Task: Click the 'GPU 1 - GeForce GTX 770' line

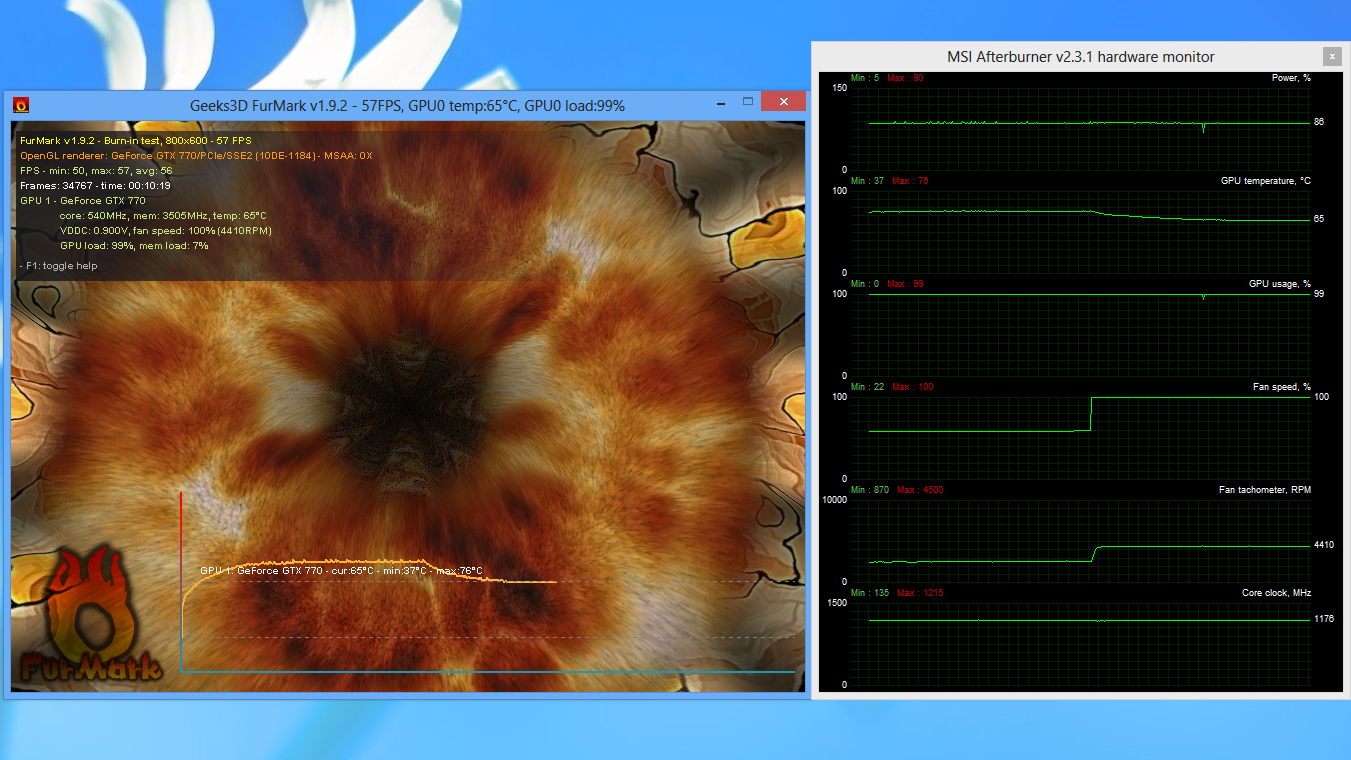Action: [82, 201]
